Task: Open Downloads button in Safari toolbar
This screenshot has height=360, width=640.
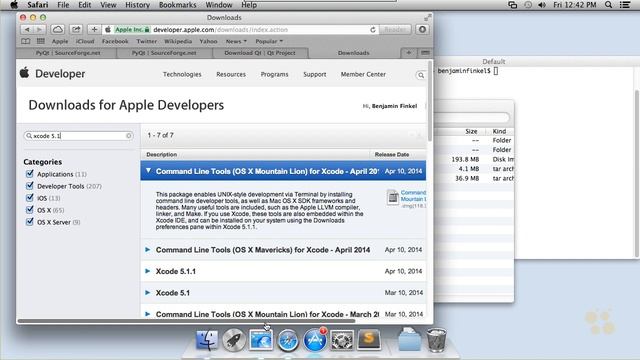Action: [x=422, y=29]
